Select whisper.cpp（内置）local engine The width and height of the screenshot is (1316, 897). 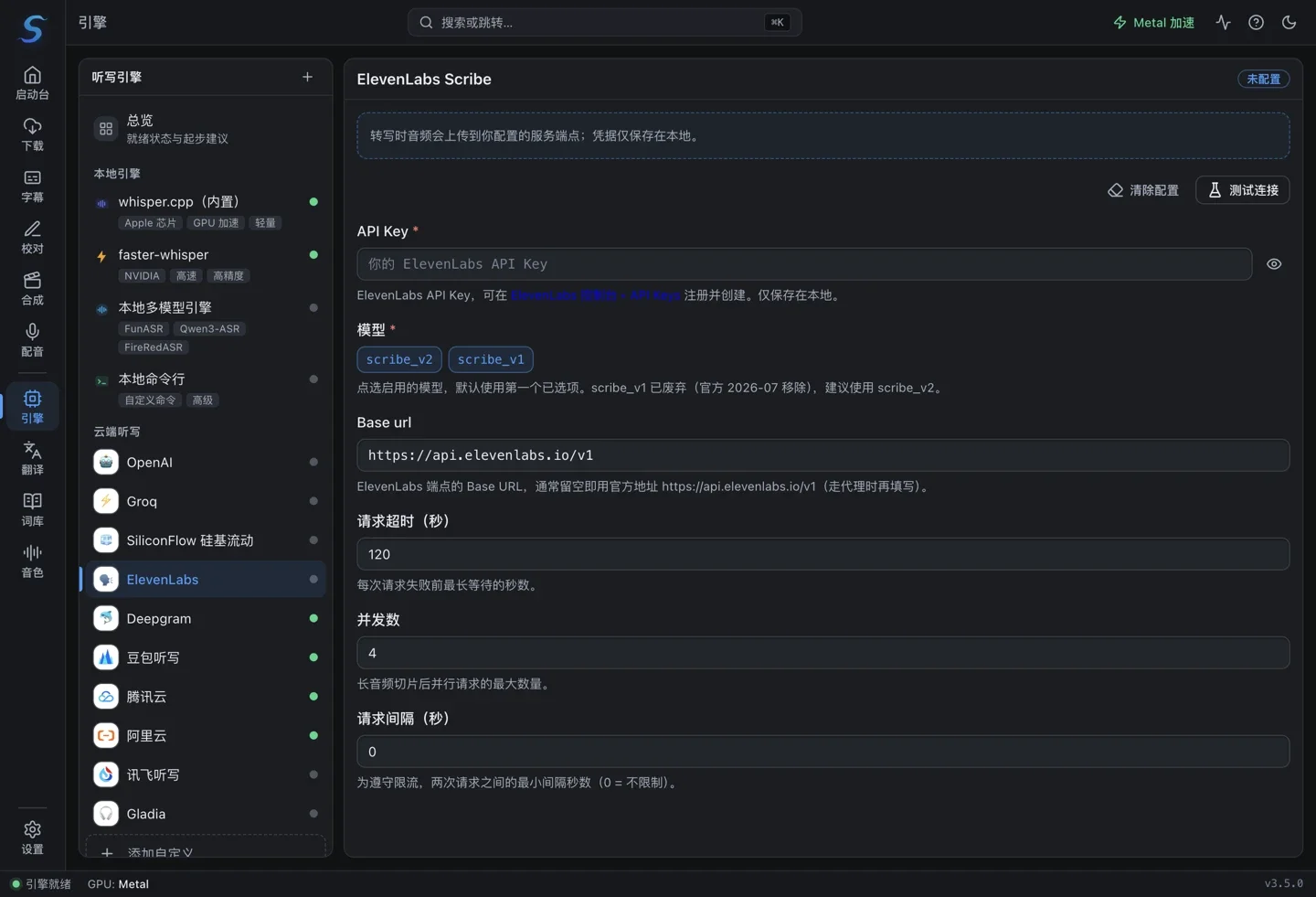coord(206,211)
